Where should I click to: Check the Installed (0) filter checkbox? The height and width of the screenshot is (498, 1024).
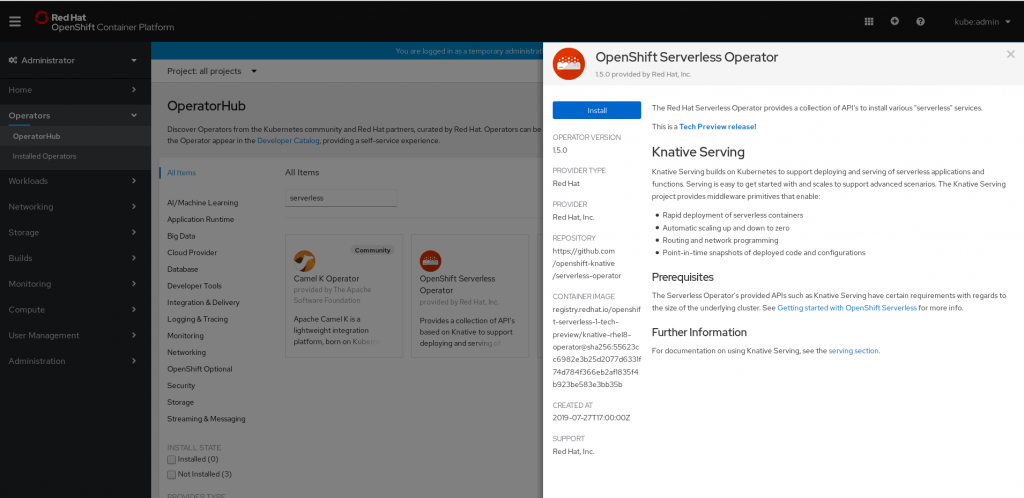pyautogui.click(x=171, y=459)
